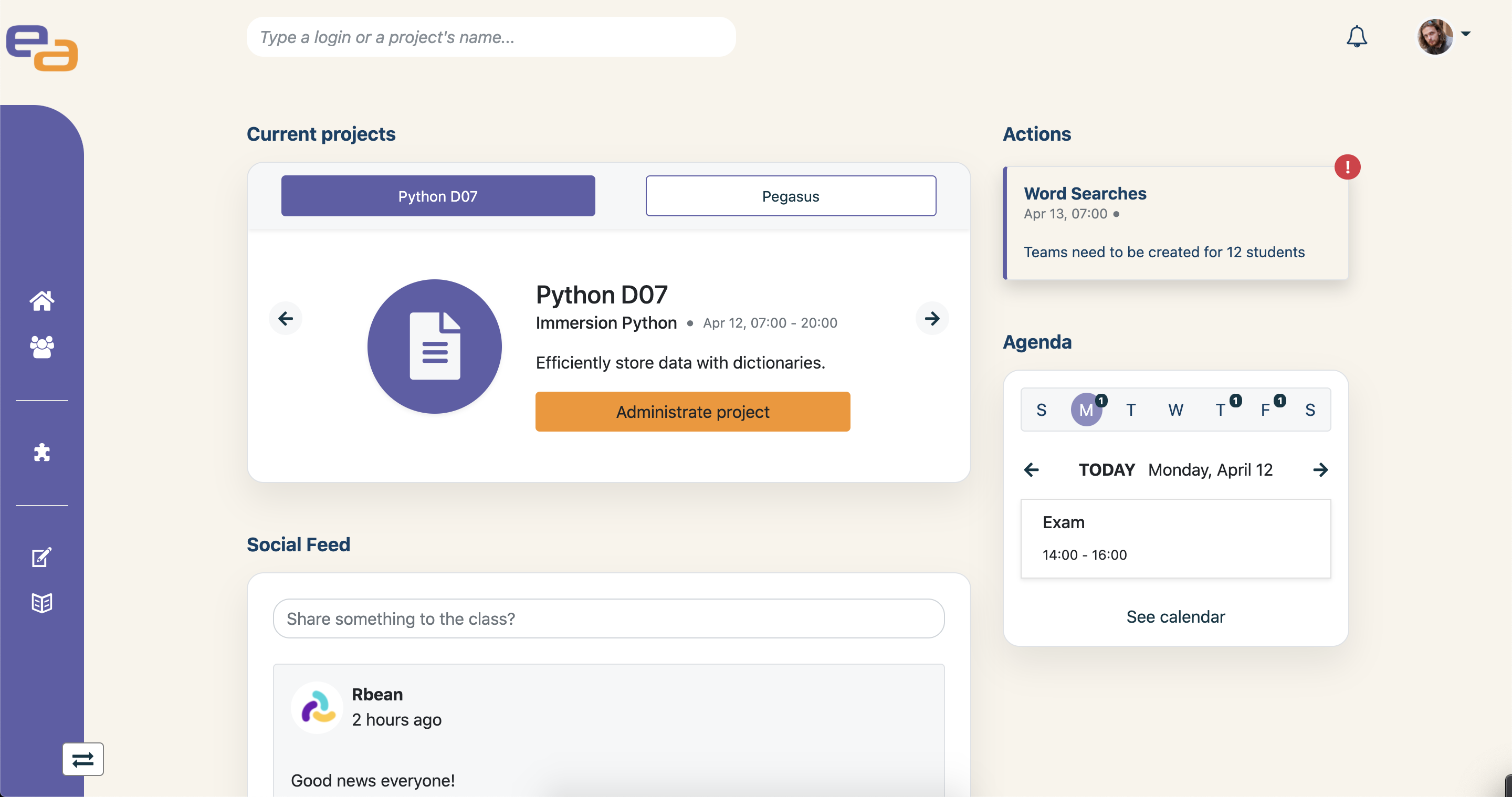Select Friday in the agenda week strip
This screenshot has height=797, width=1512.
1265,410
